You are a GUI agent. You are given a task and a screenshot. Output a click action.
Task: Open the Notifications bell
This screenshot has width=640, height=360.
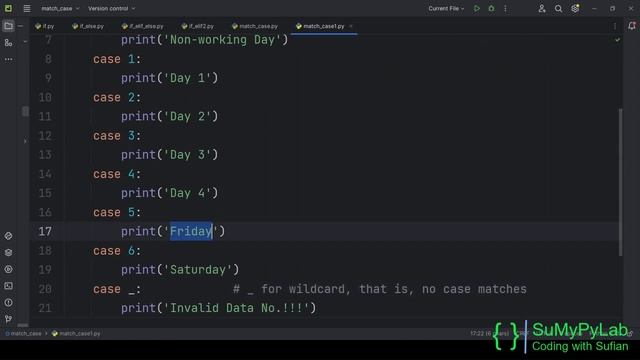coord(632,26)
